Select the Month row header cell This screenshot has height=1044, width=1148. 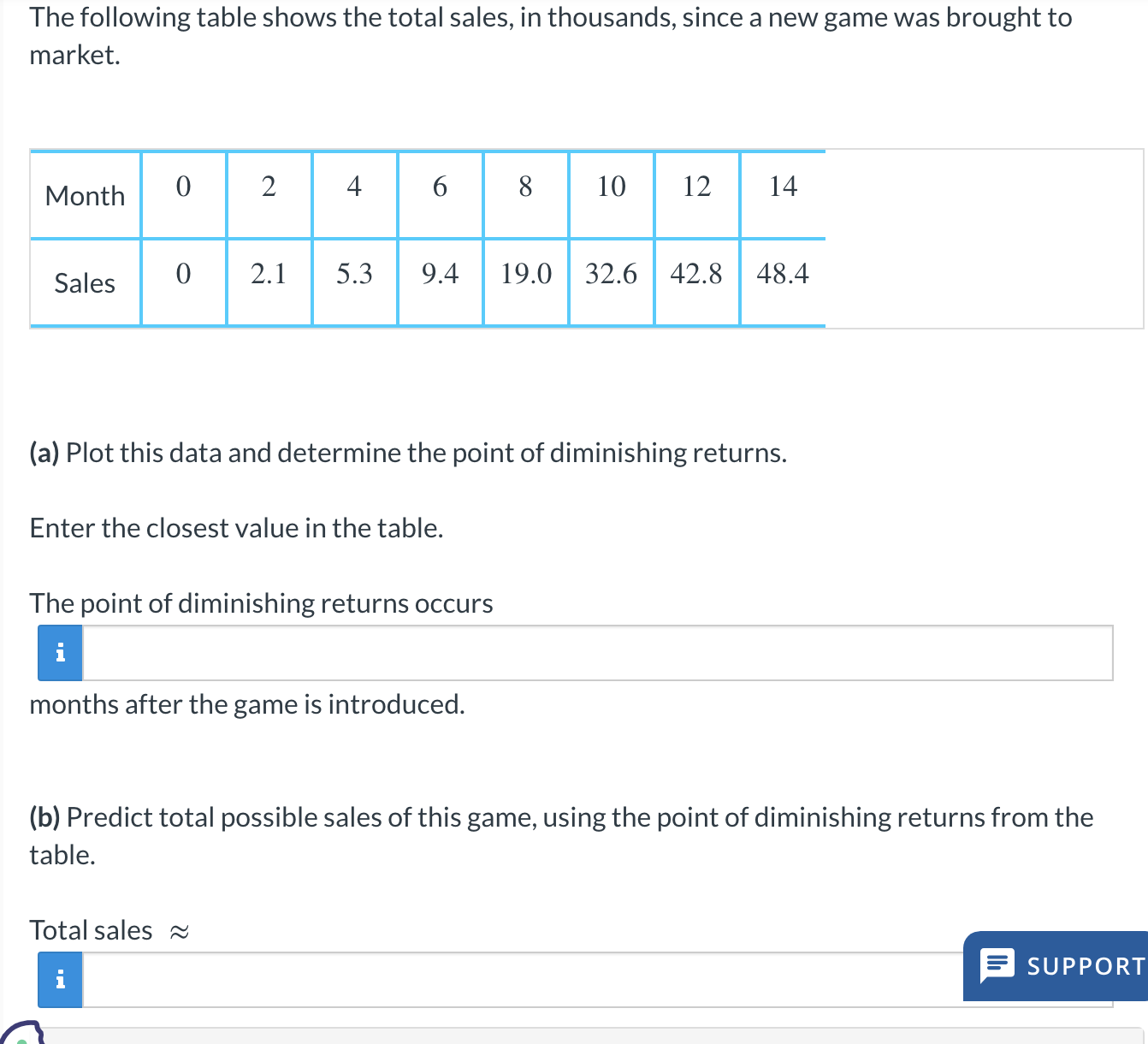tap(85, 195)
